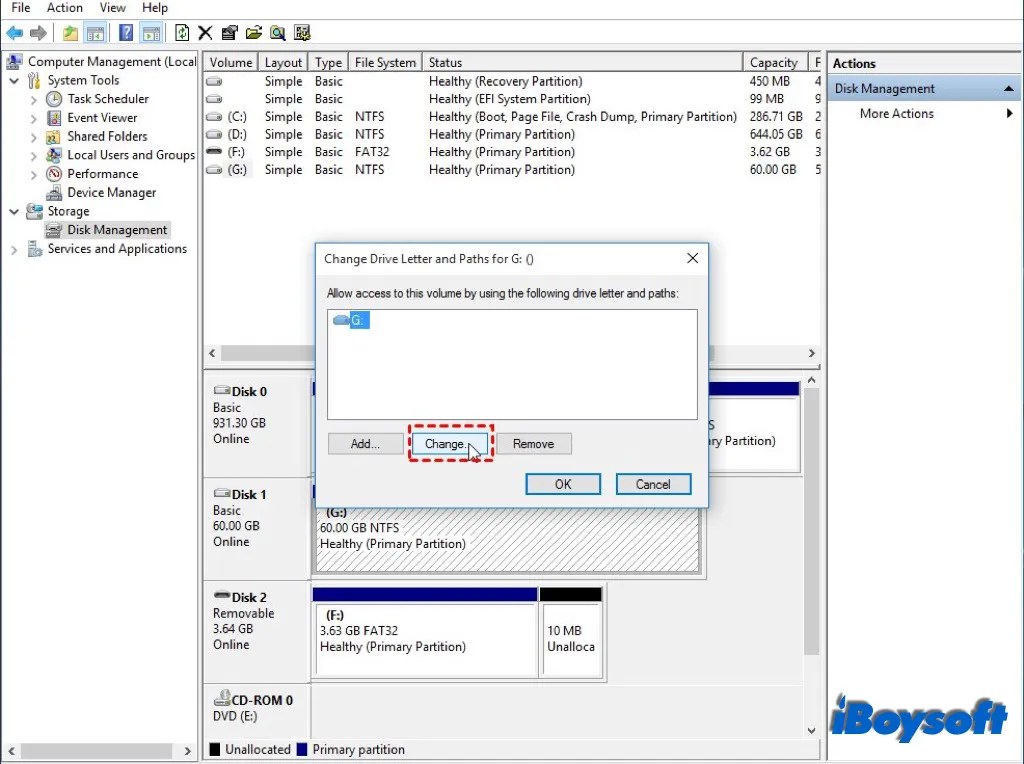This screenshot has width=1024, height=764.
Task: Toggle the Show/Hide Action Pane toolbar icon
Action: point(151,32)
